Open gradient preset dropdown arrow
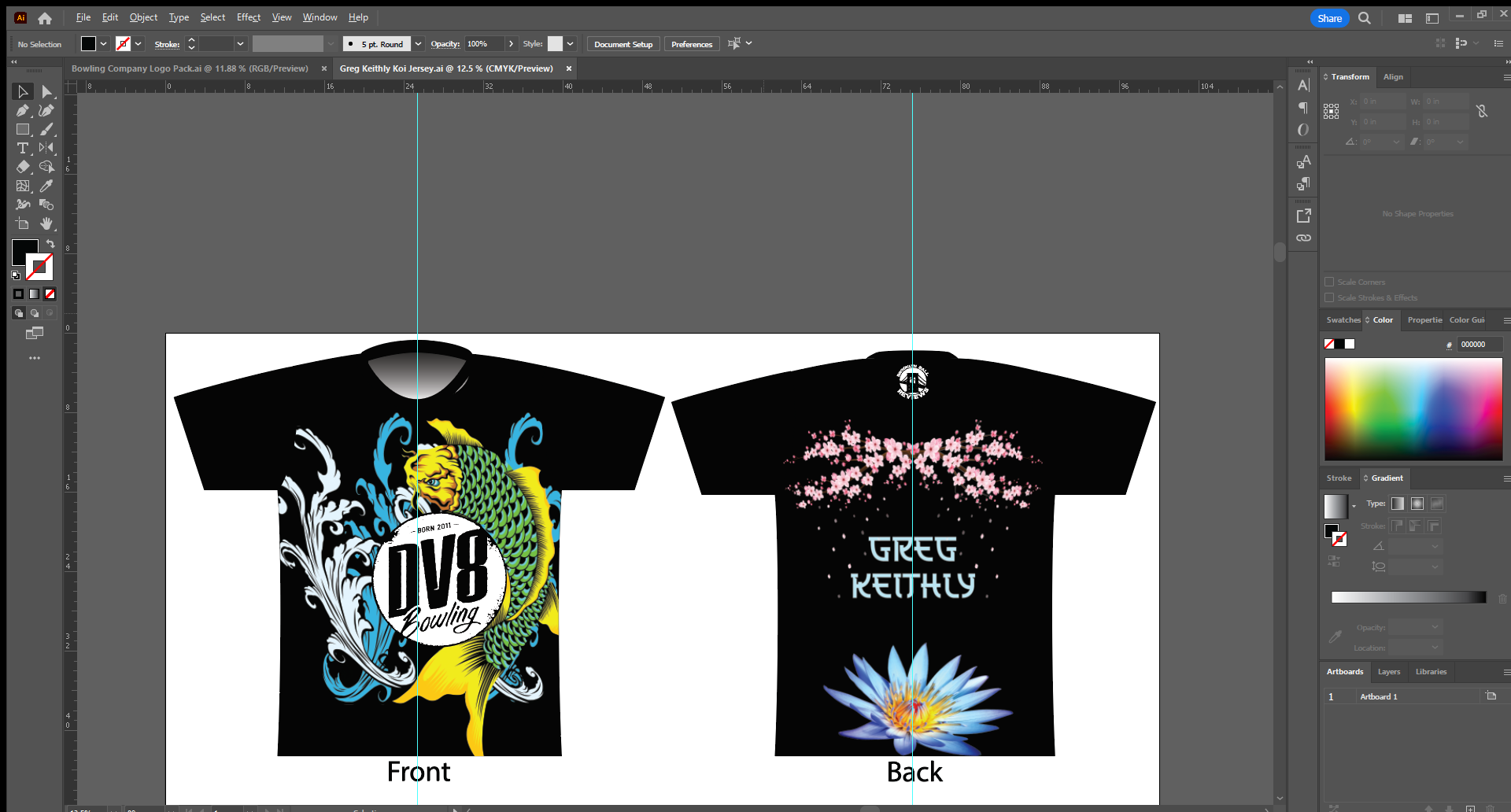 (1354, 506)
